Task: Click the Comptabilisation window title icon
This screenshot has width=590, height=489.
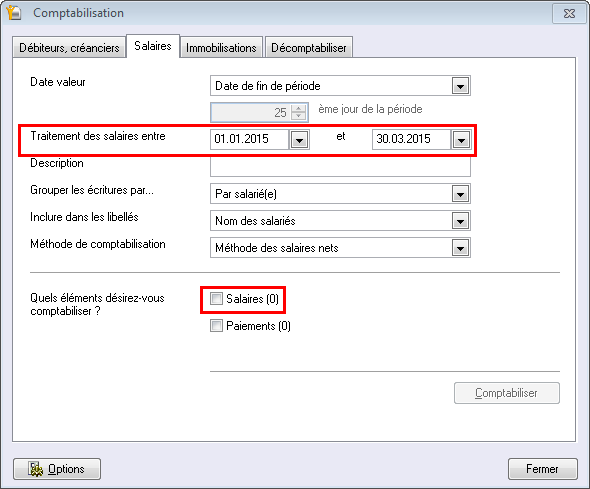Action: tap(14, 12)
